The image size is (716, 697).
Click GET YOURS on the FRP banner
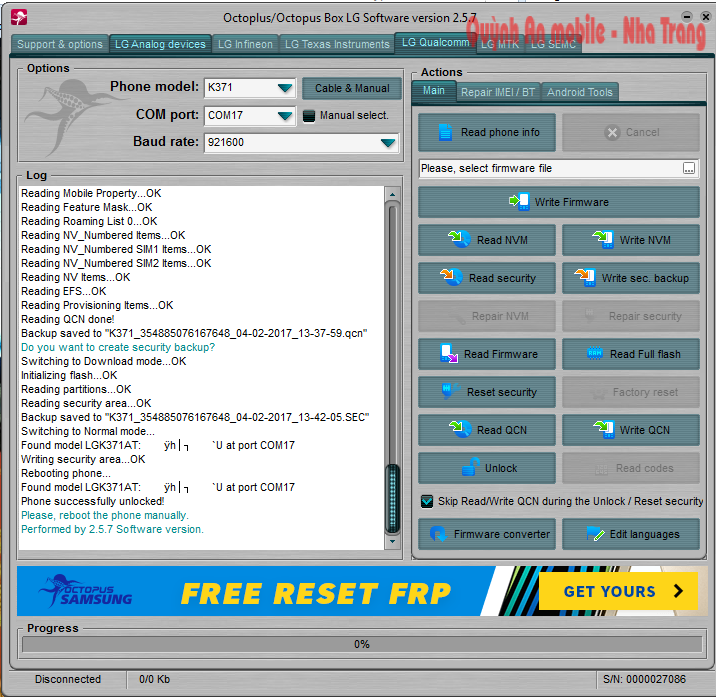coord(618,591)
